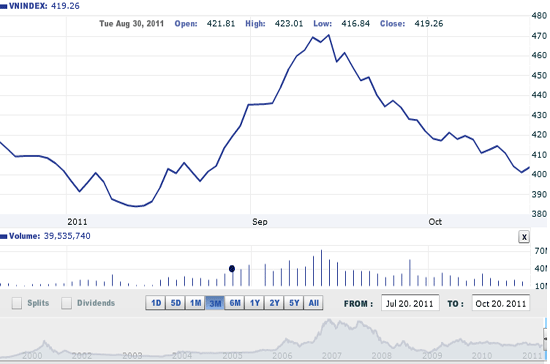Click the 2007 year in the overview chart

tap(332, 356)
